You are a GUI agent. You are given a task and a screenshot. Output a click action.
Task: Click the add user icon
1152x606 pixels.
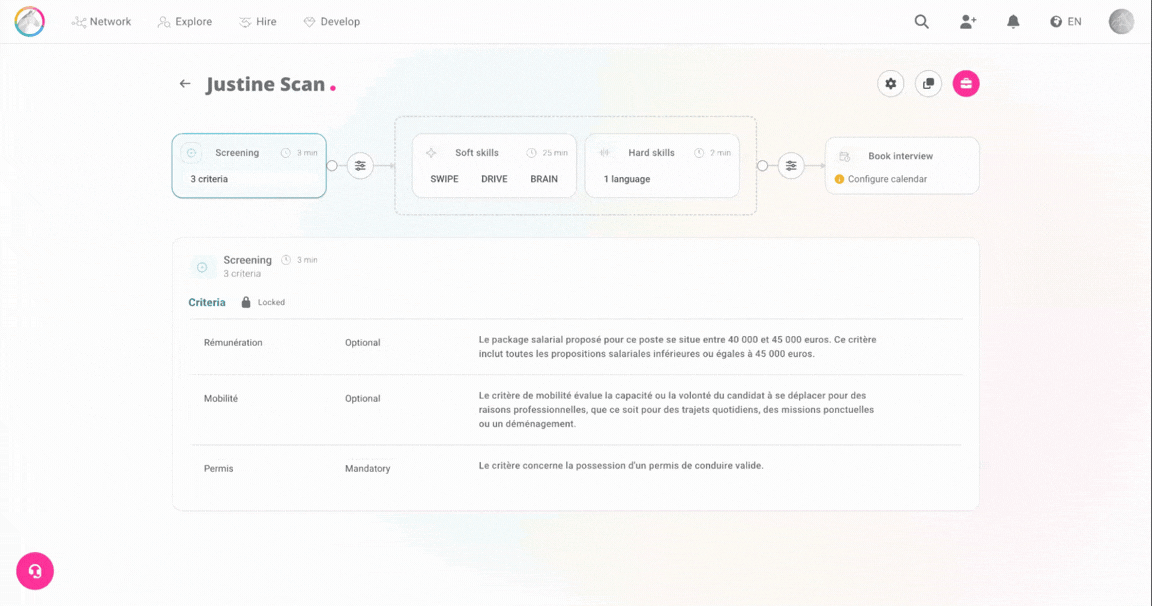click(967, 22)
